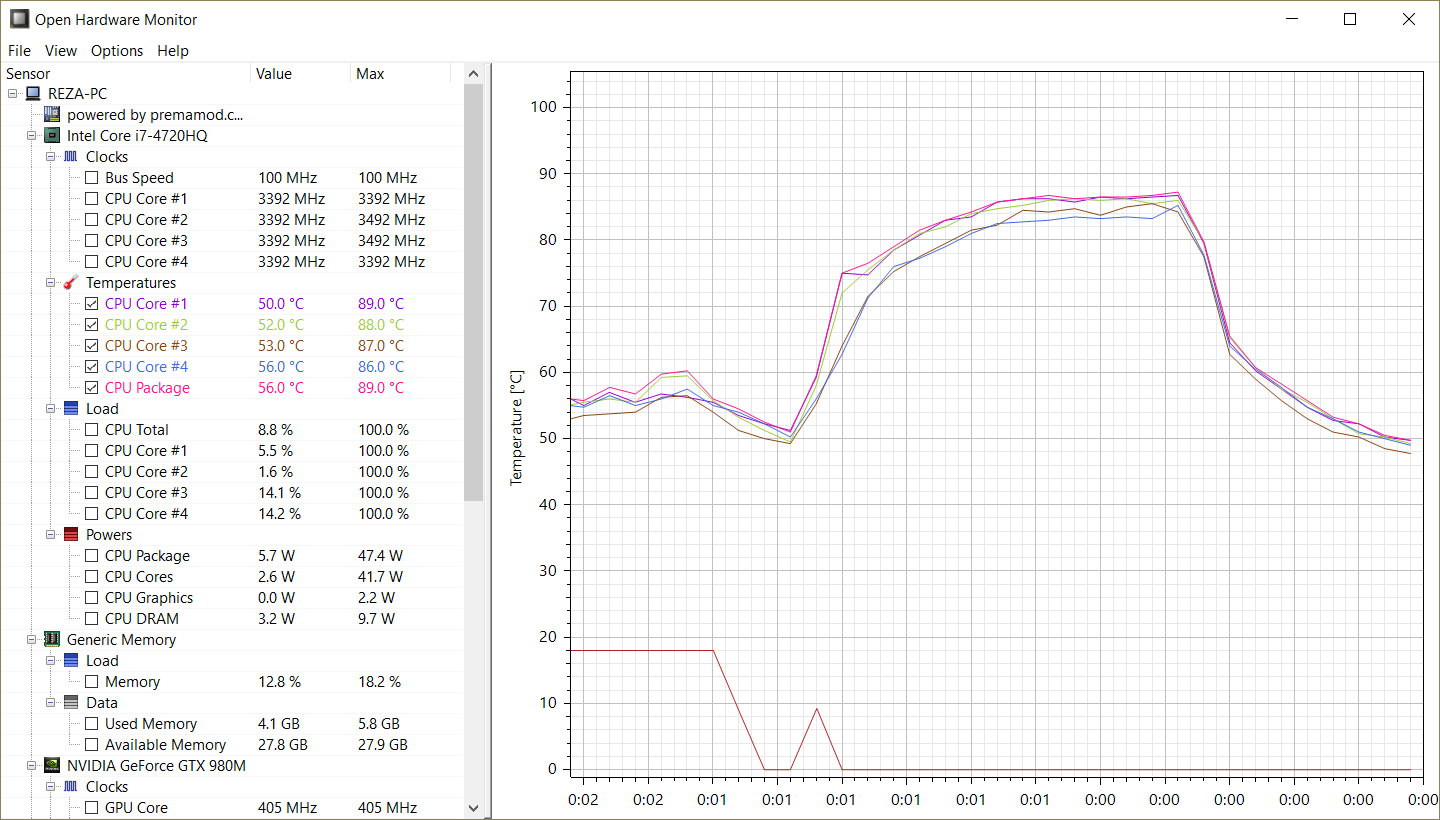Screen dimensions: 1440x820
Task: Collapse the CPU Clocks group
Action: pyautogui.click(x=51, y=156)
